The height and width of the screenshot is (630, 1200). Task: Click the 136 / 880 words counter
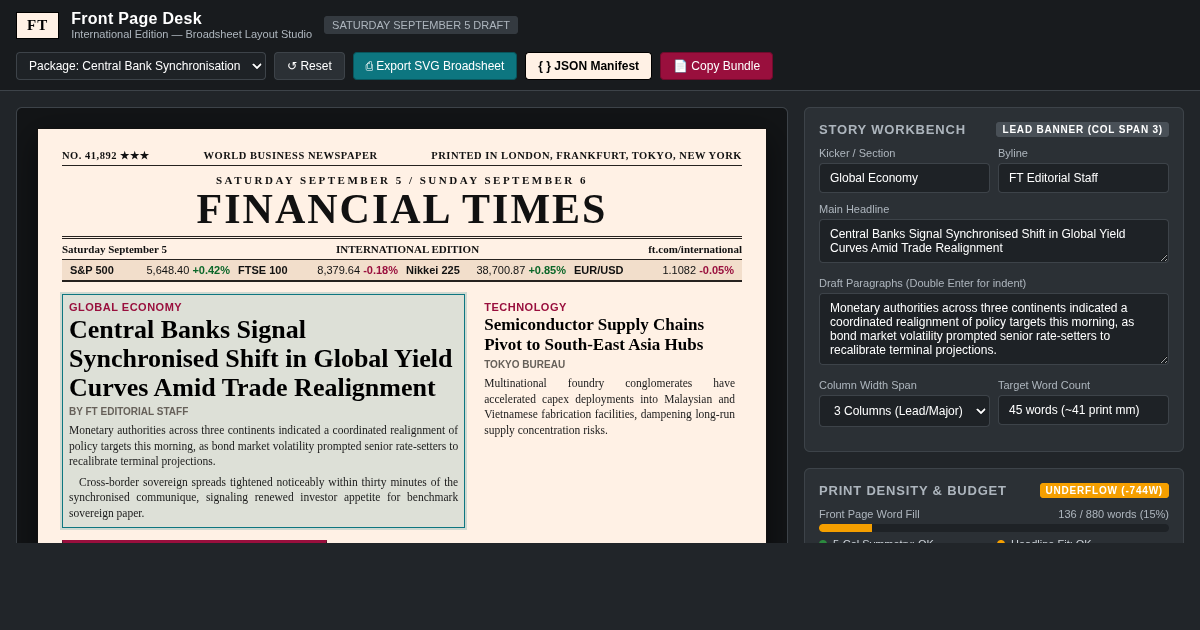point(1114,514)
